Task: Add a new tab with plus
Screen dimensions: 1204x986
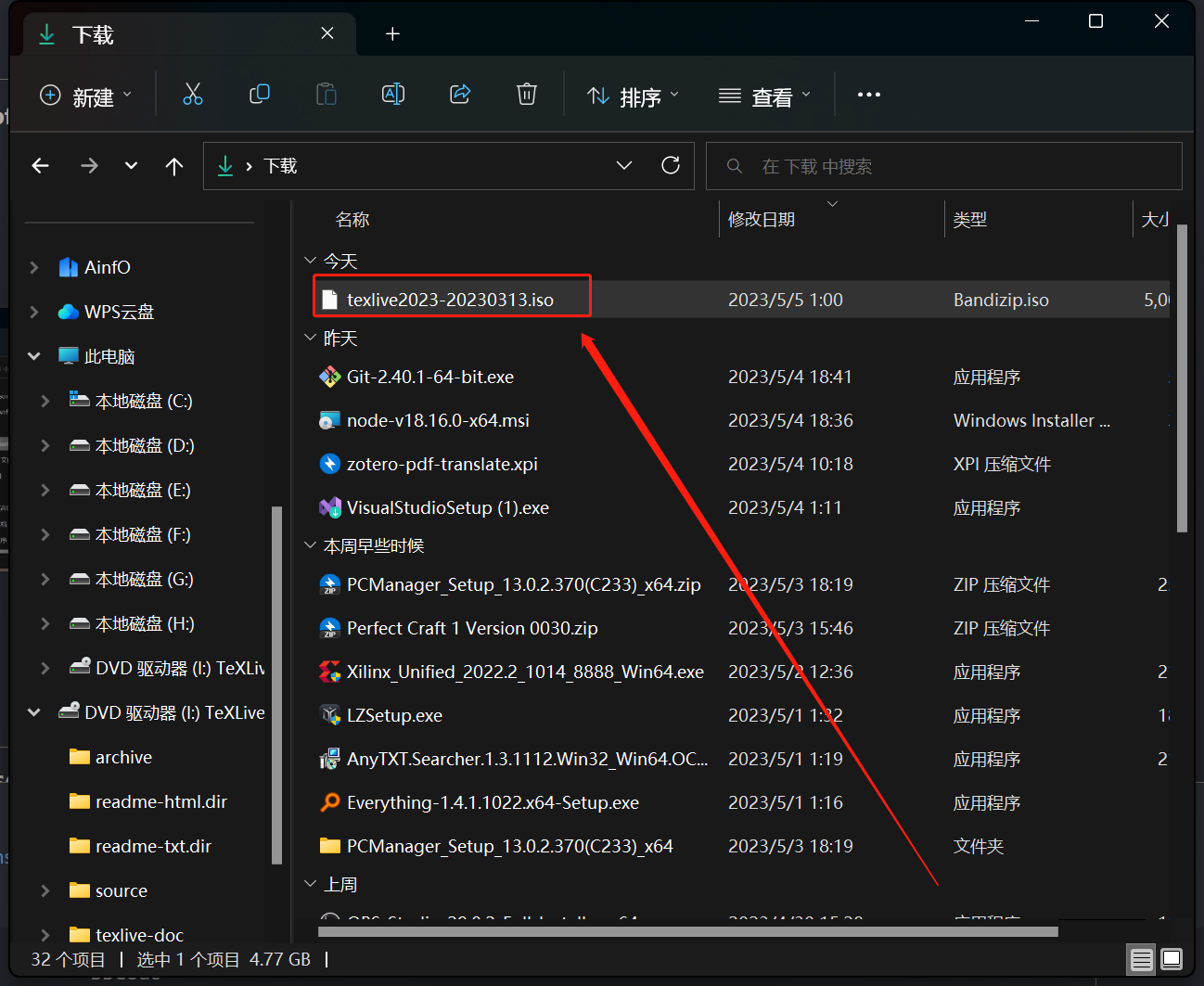Action: (392, 33)
